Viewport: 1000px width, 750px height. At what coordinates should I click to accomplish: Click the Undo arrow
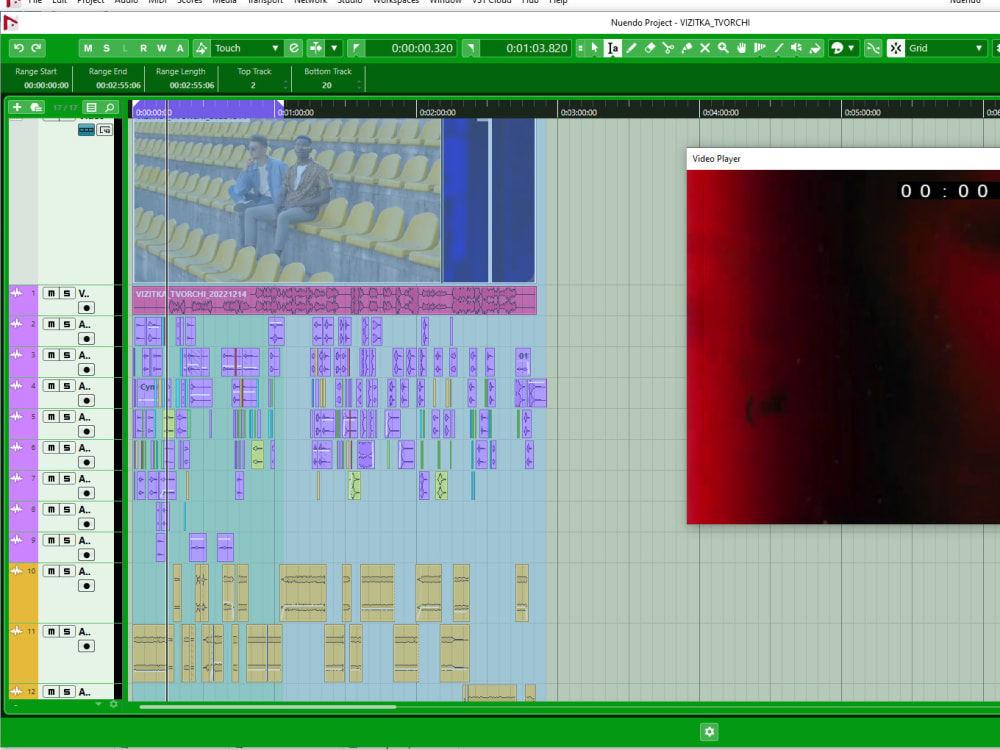(18, 48)
